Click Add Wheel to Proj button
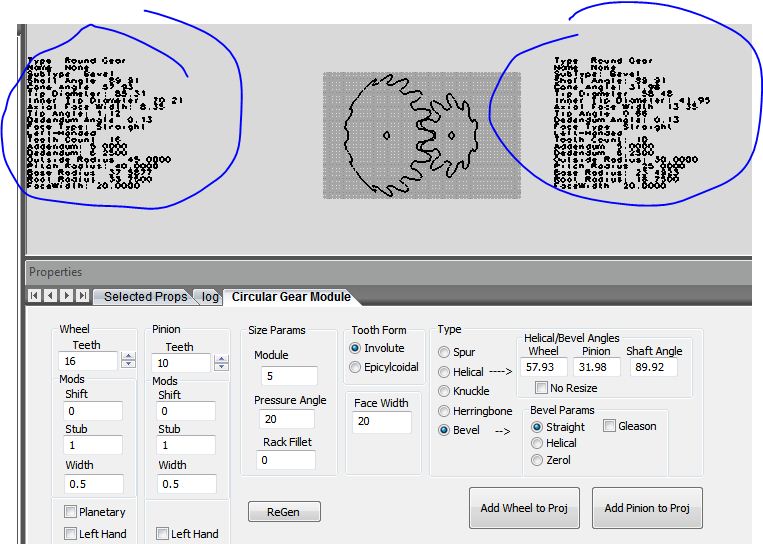Viewport: 763px width, 544px height. point(524,508)
